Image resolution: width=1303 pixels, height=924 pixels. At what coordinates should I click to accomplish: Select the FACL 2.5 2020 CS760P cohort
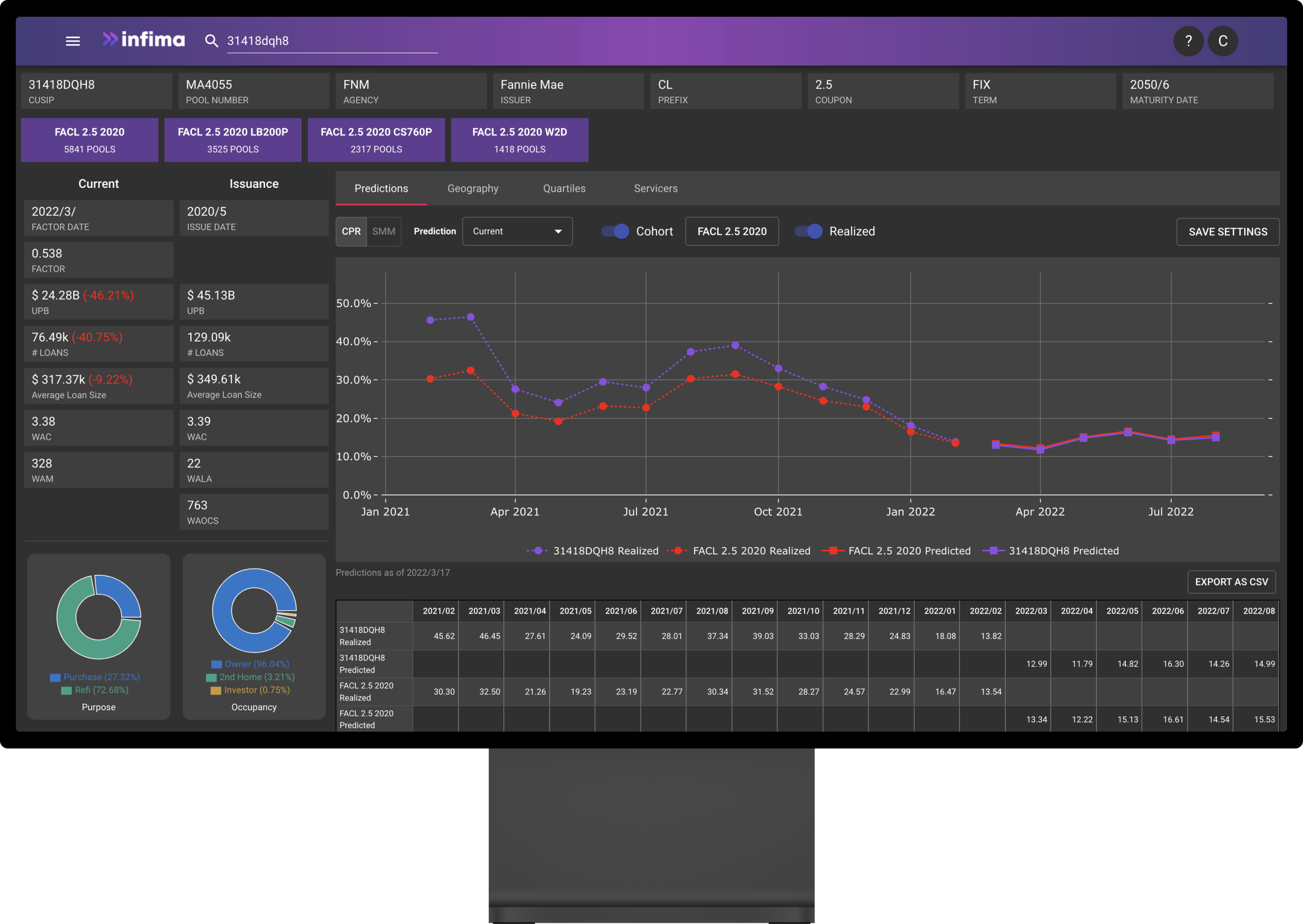click(376, 140)
